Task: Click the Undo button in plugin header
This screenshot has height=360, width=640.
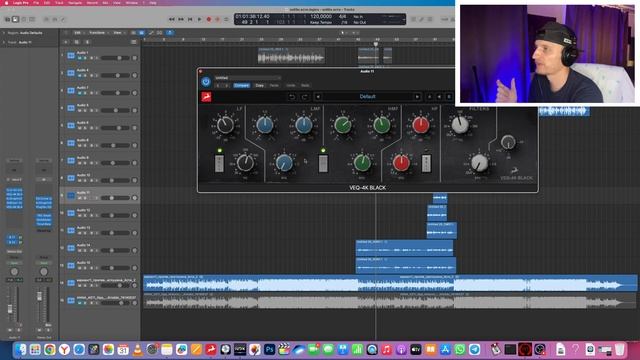Action: point(291,85)
